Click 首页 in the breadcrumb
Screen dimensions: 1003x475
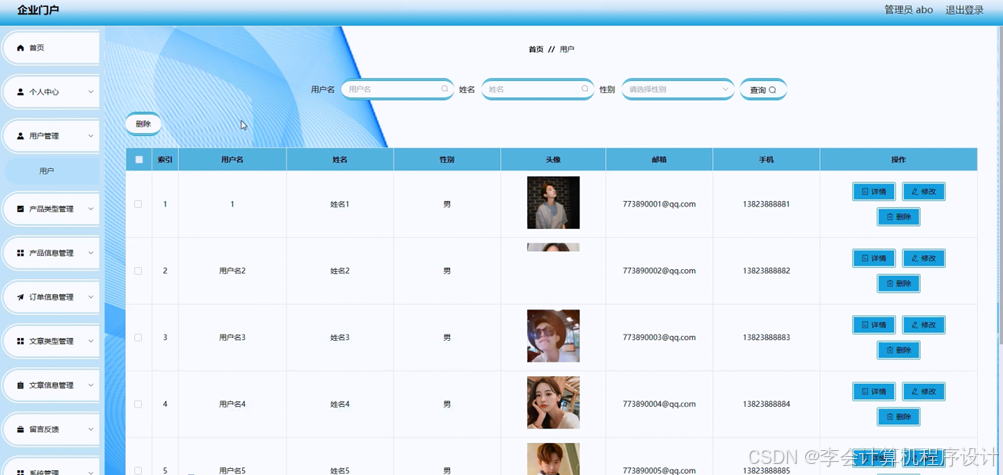click(x=536, y=49)
